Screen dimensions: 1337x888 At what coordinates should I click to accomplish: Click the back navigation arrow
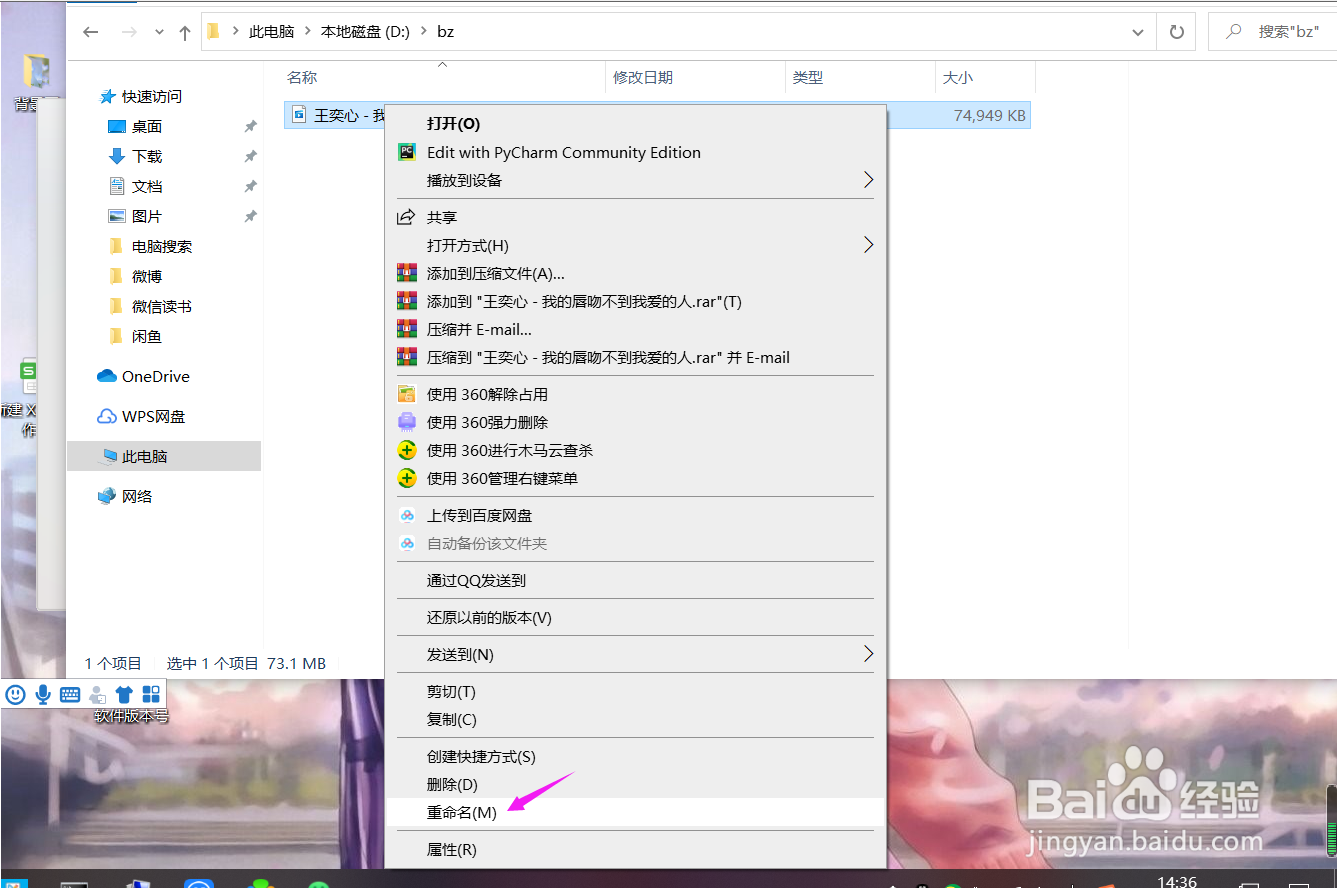tap(90, 31)
